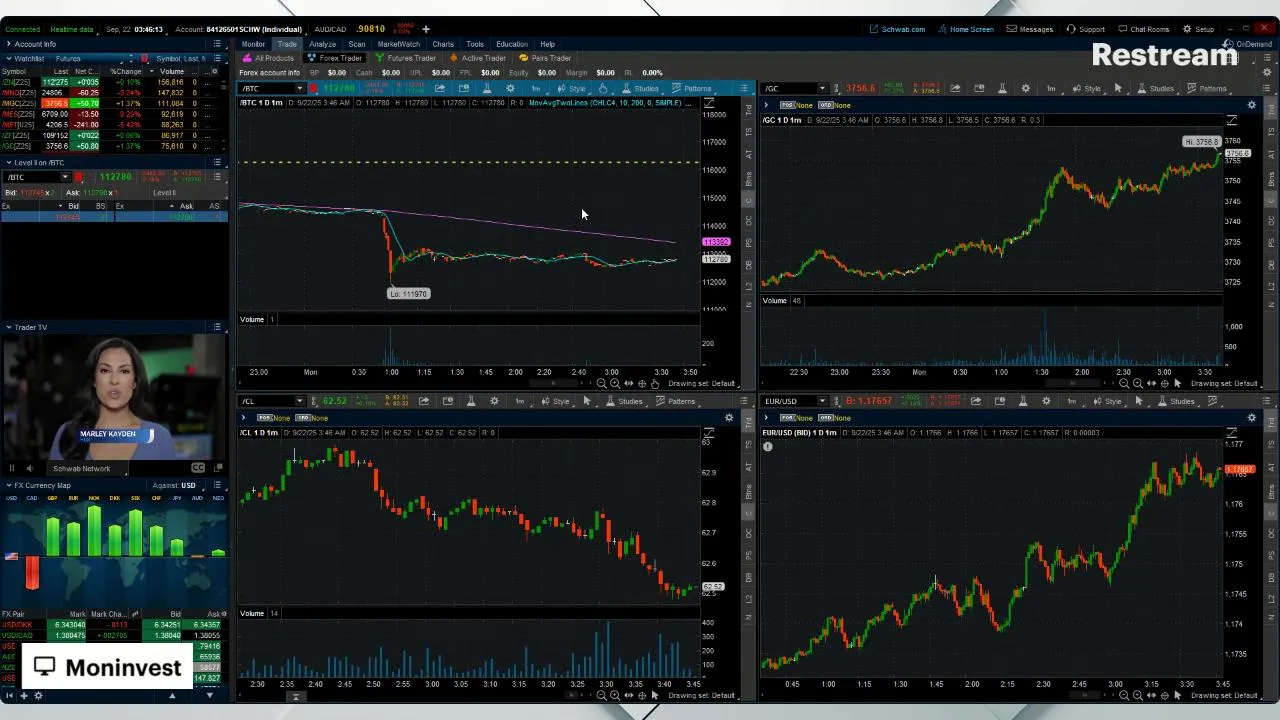The image size is (1280, 720).
Task: Select the USD/CAD FX pair row
Action: [x=110, y=635]
